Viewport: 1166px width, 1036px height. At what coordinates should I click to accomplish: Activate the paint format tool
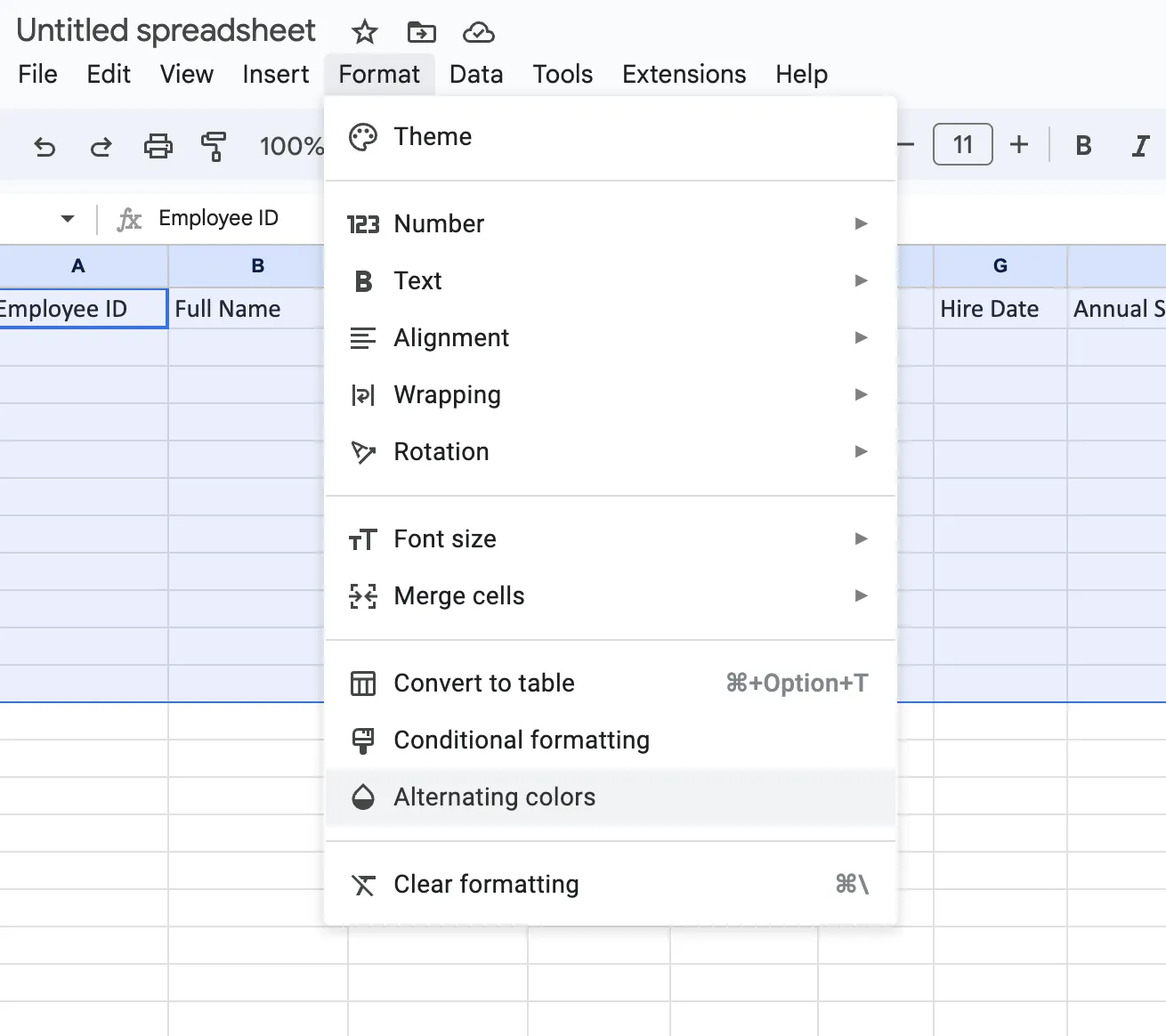tap(214, 146)
